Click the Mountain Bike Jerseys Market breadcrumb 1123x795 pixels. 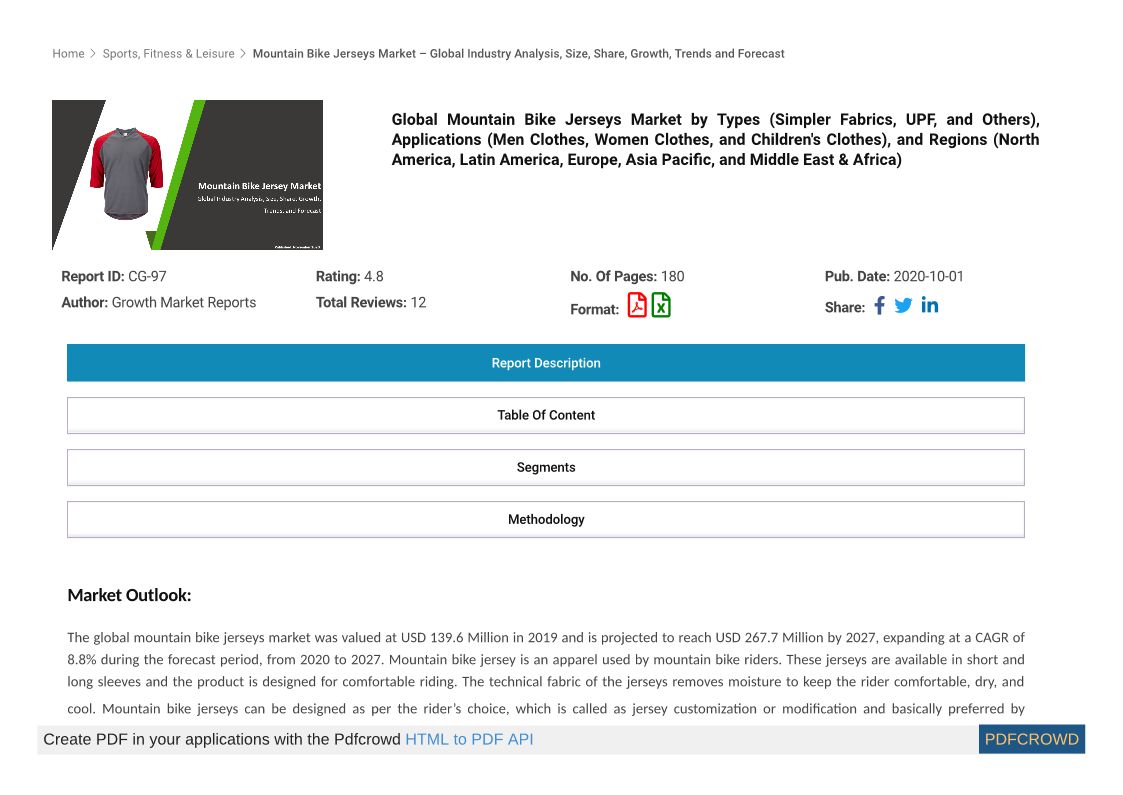click(518, 54)
